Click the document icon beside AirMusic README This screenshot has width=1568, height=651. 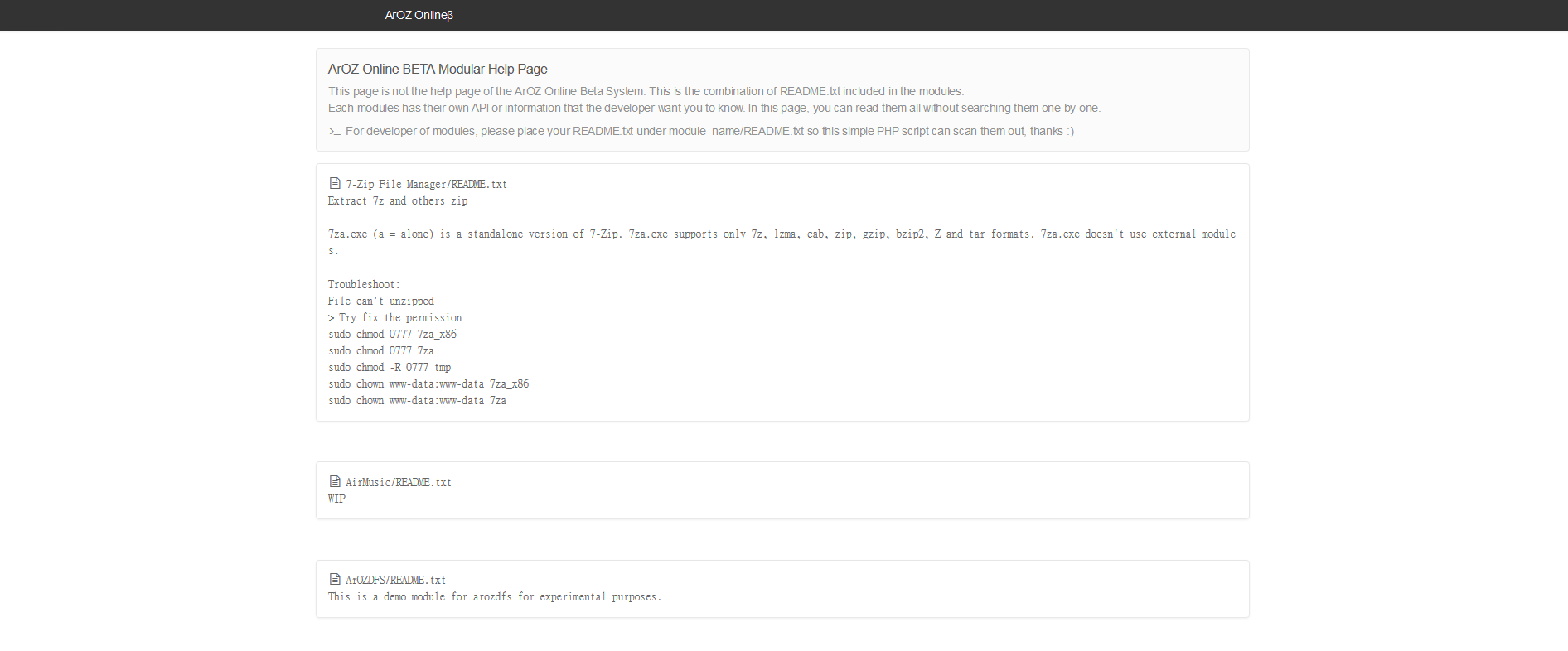(x=335, y=481)
